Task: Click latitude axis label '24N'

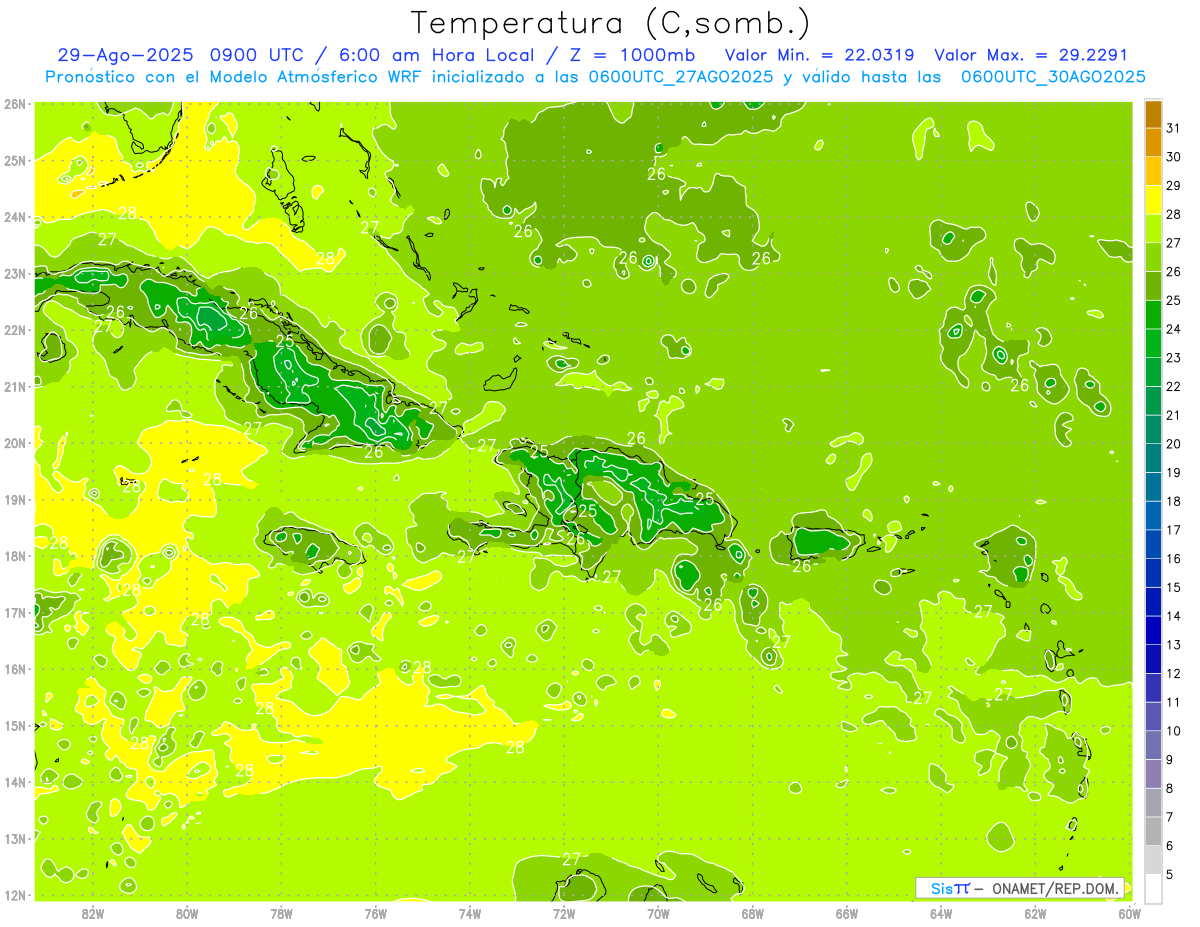Action: click(15, 216)
